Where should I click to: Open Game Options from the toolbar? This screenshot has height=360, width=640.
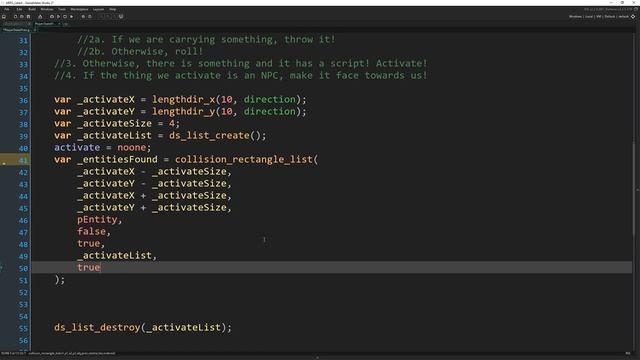[83, 17]
